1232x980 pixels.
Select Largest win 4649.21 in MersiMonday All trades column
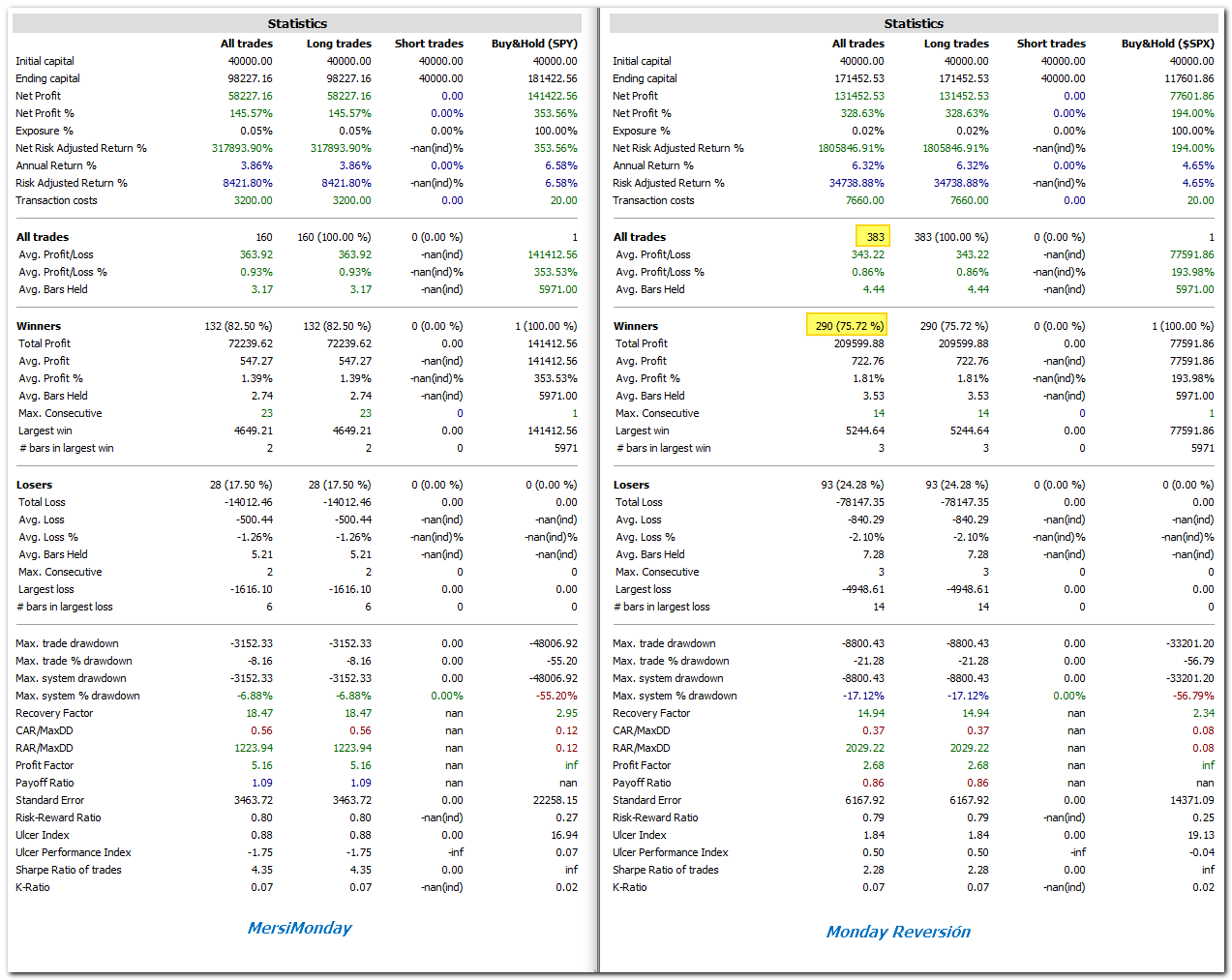[x=254, y=431]
